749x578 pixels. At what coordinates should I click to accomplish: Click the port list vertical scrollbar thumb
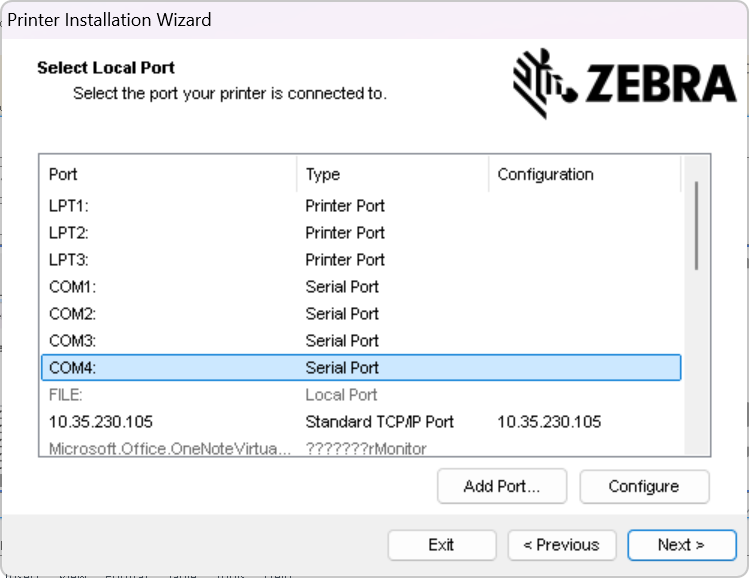pyautogui.click(x=696, y=225)
